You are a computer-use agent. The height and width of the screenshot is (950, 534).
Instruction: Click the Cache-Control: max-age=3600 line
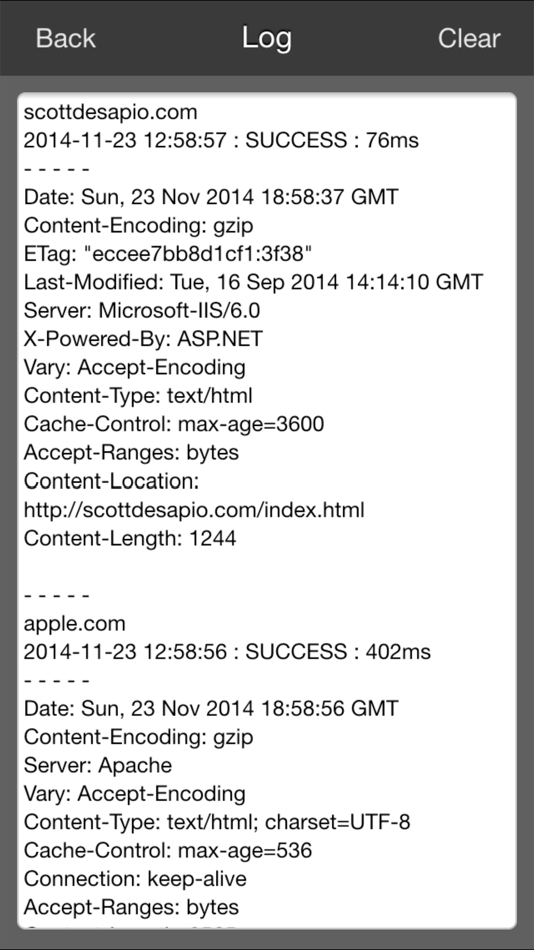pos(174,424)
